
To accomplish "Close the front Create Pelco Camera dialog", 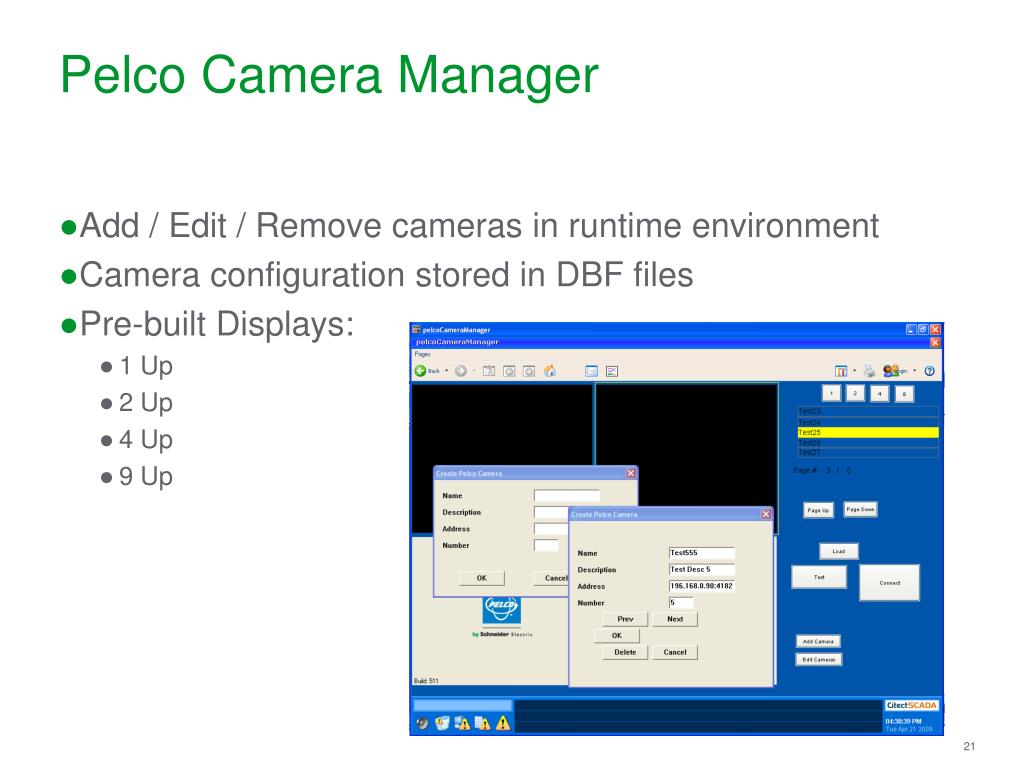I will (x=766, y=515).
